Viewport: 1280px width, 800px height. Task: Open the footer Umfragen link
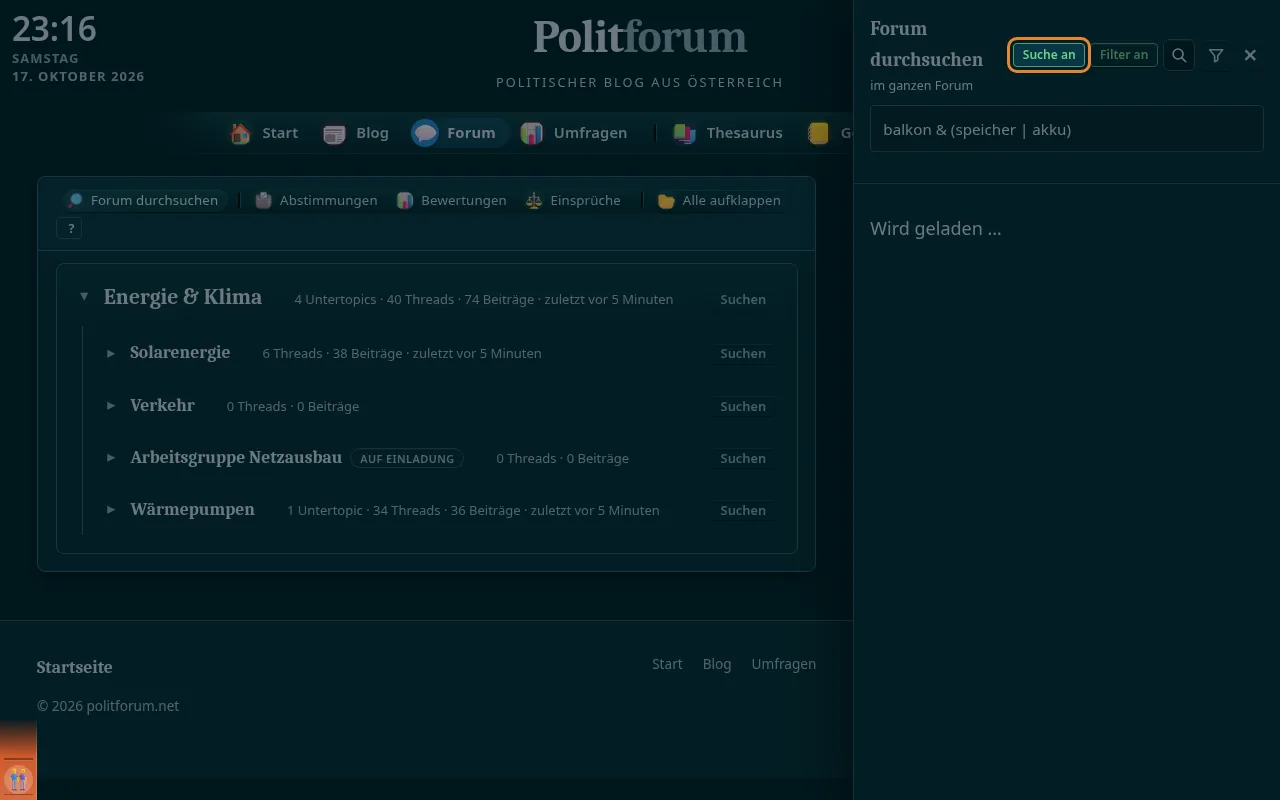click(784, 664)
